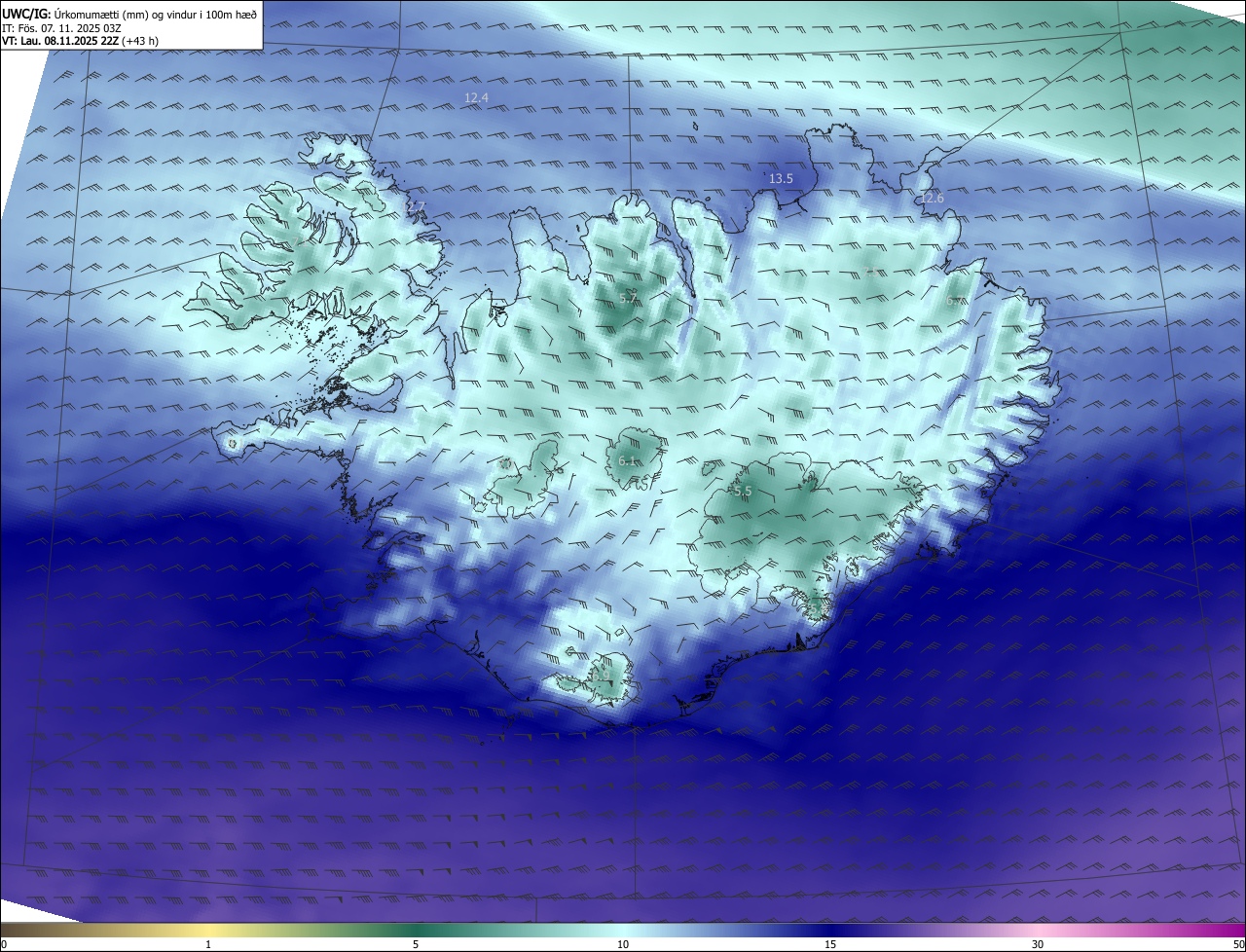Image resolution: width=1246 pixels, height=952 pixels.
Task: Click the 5.7 value label in north Iceland
Action: pos(628,298)
